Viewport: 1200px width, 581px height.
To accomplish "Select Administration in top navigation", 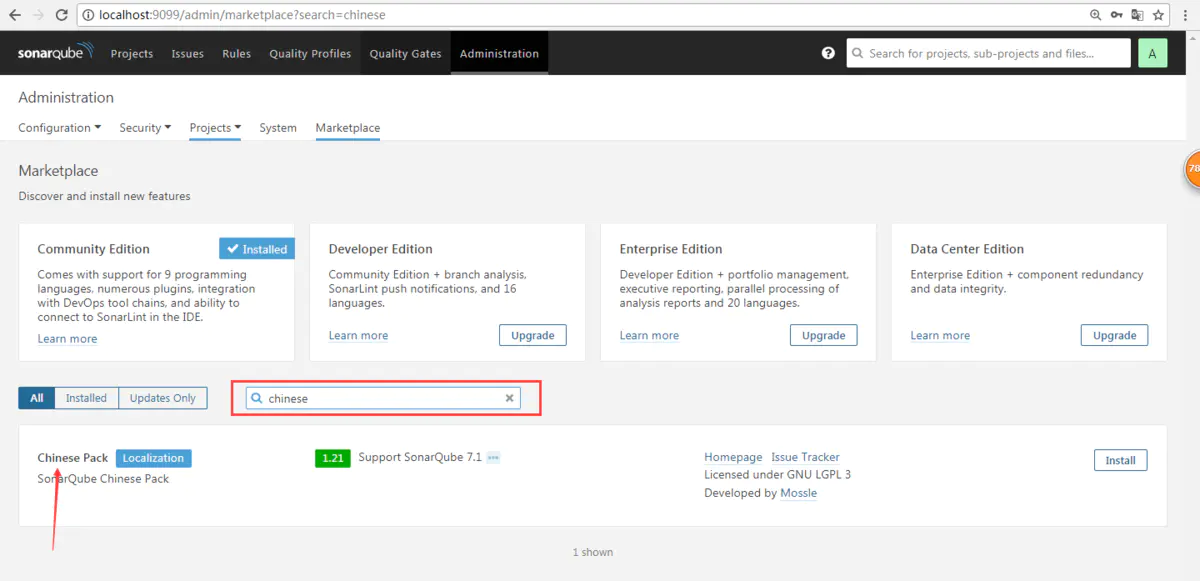I will pyautogui.click(x=499, y=54).
